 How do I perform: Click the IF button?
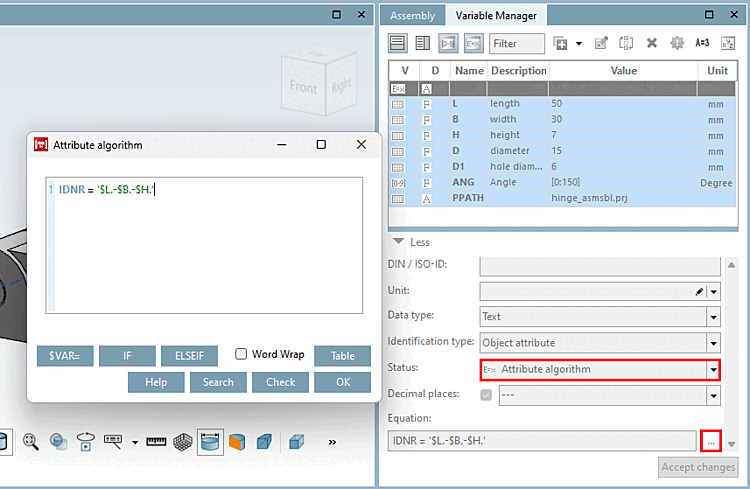(x=127, y=356)
